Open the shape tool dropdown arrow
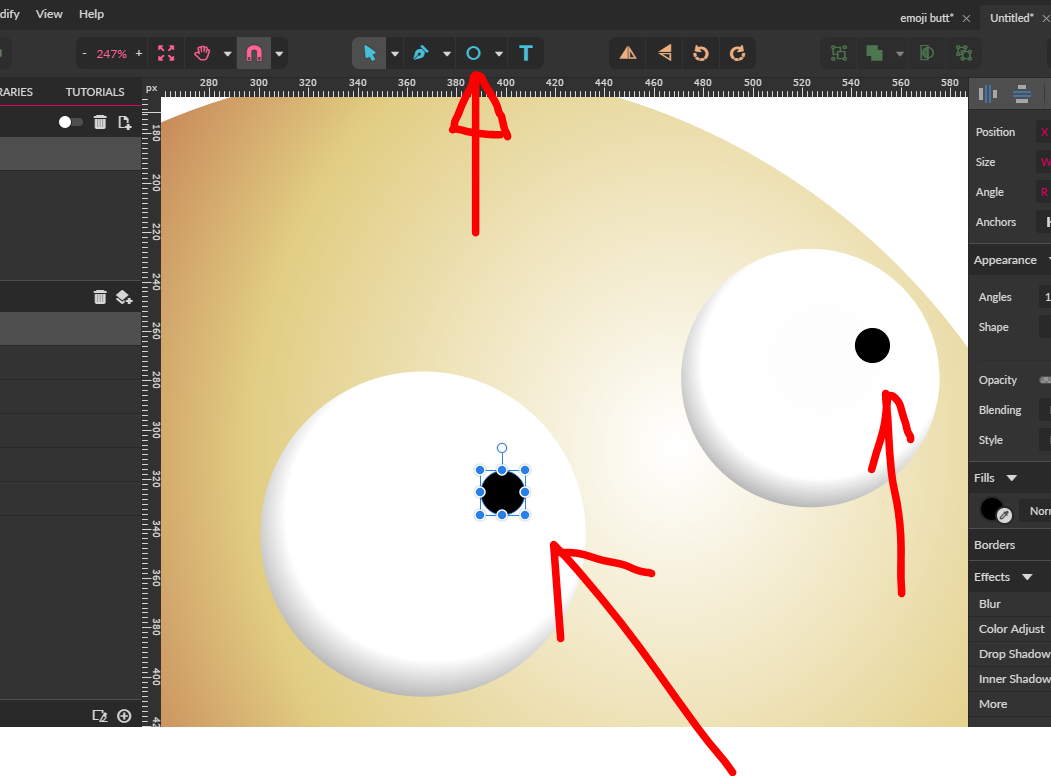 (499, 54)
